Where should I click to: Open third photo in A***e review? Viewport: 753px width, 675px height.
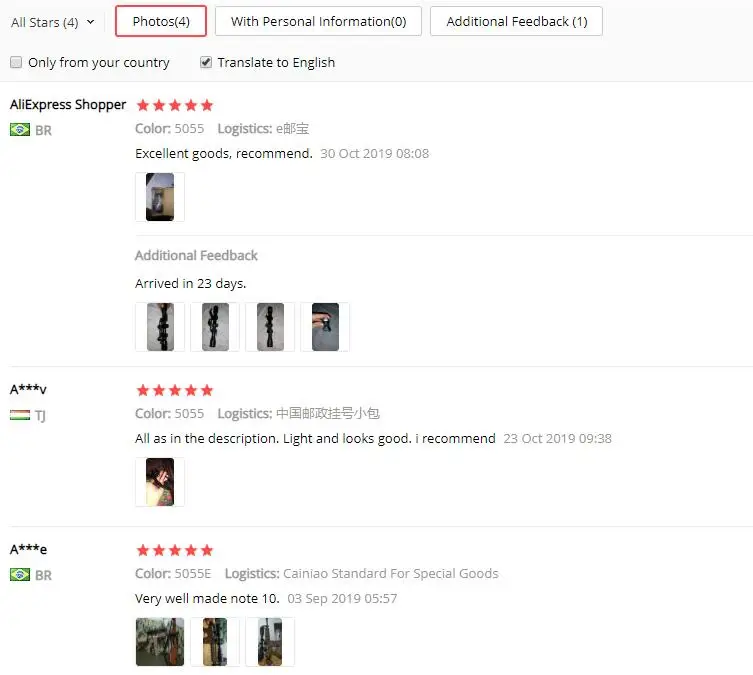coord(270,642)
